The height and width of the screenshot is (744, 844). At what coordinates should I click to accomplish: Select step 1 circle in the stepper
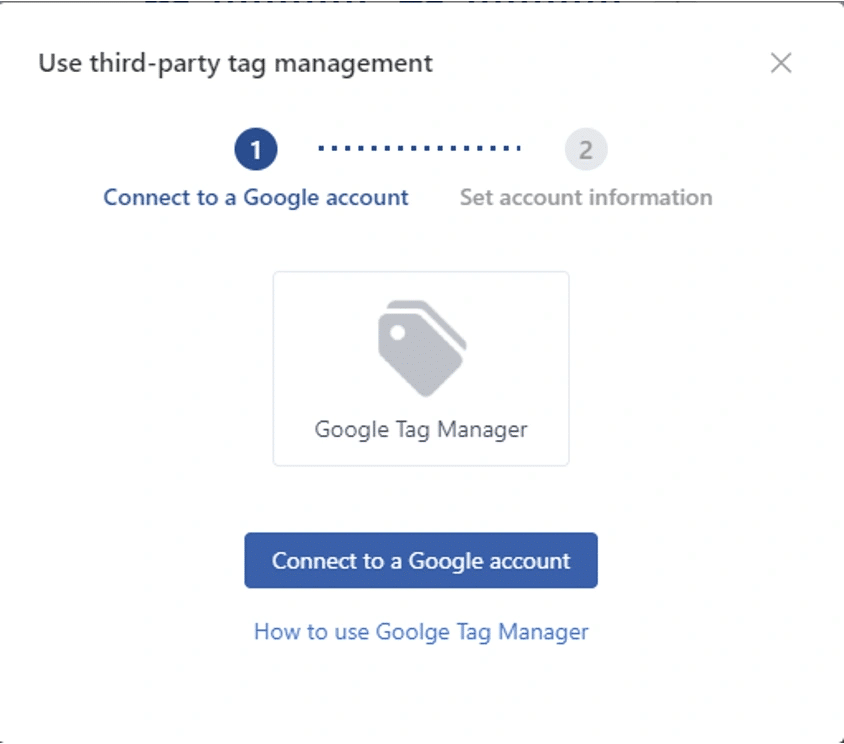[256, 149]
